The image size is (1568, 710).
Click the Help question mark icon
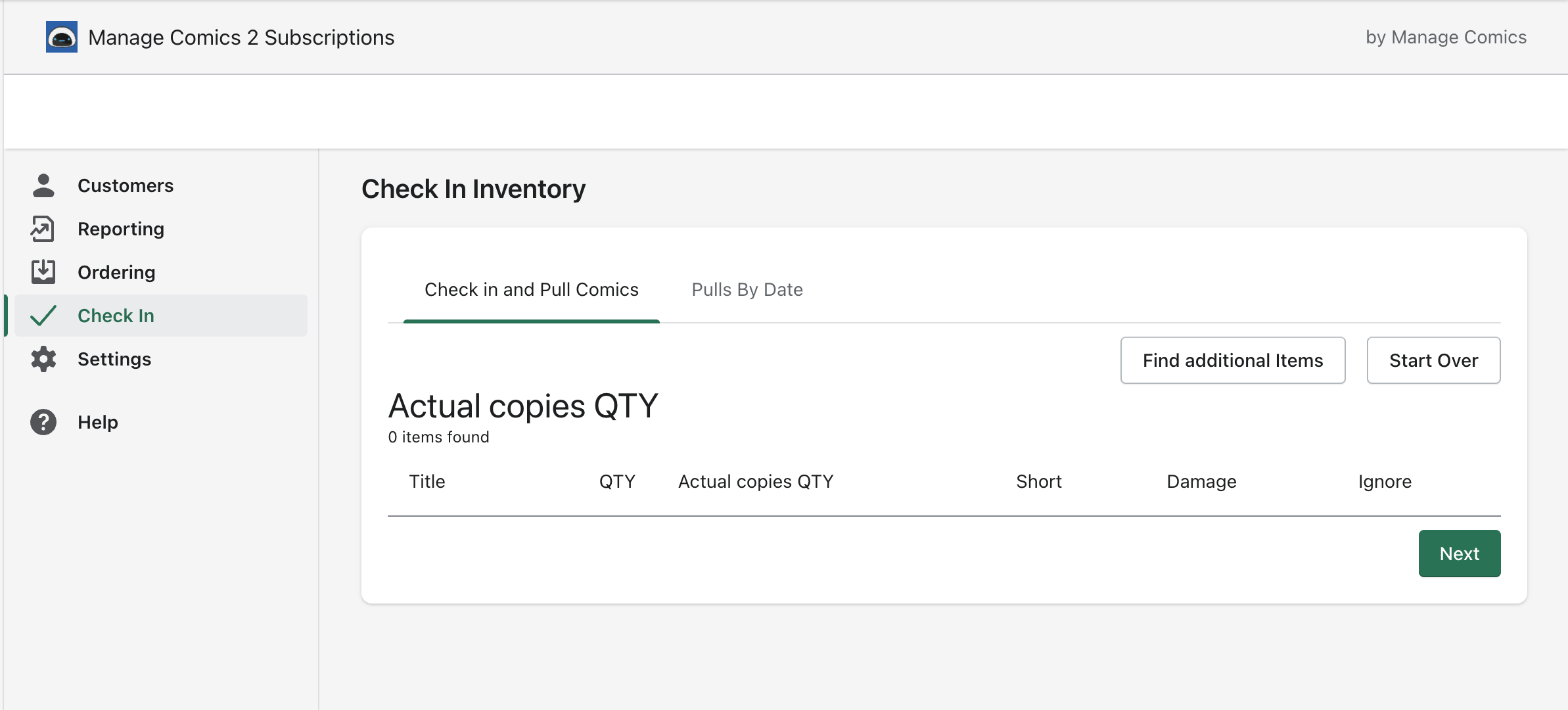[43, 422]
